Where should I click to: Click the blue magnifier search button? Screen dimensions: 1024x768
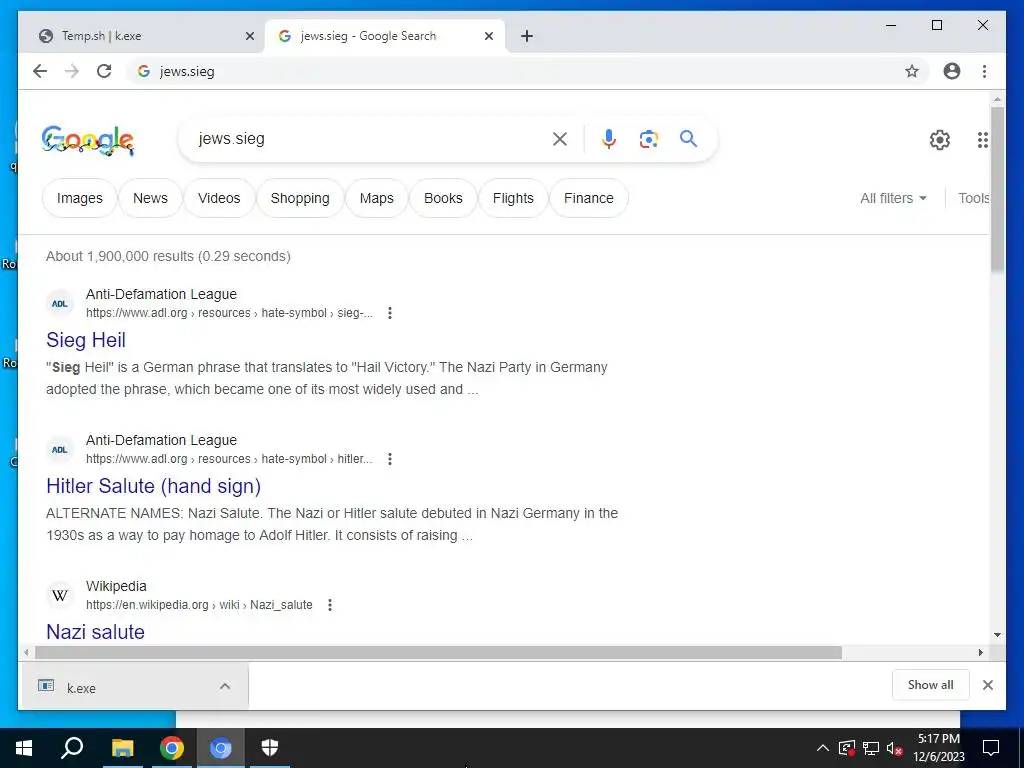(688, 138)
